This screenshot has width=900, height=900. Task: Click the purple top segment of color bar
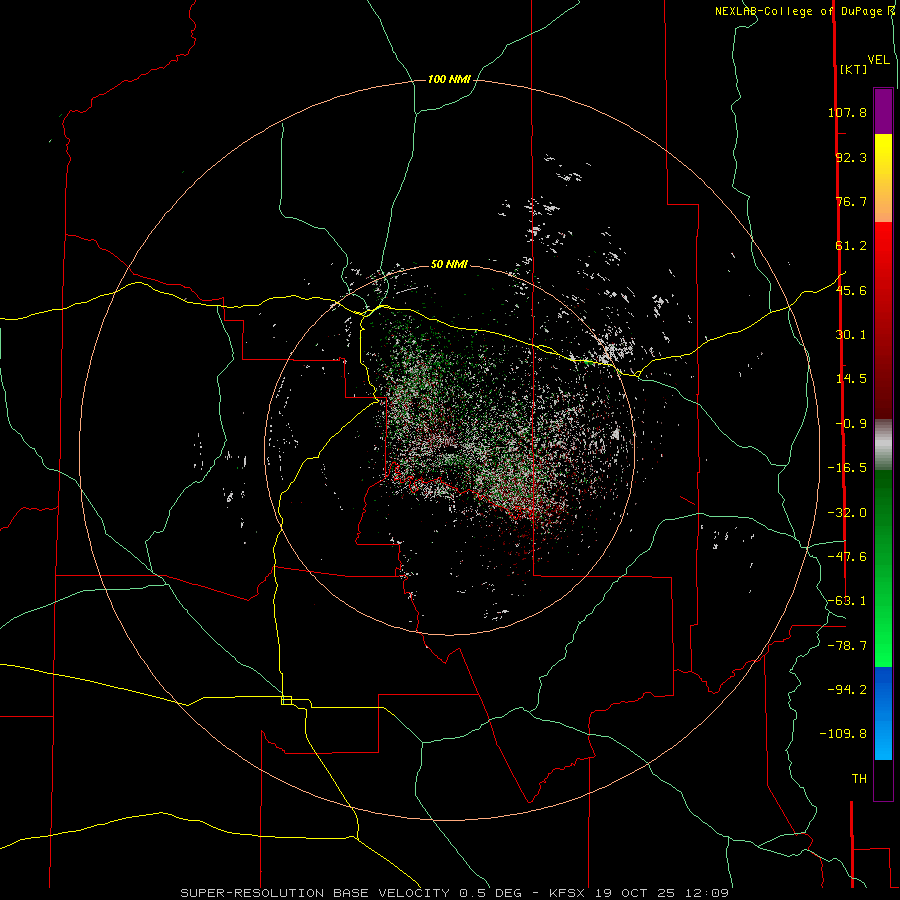tap(883, 111)
